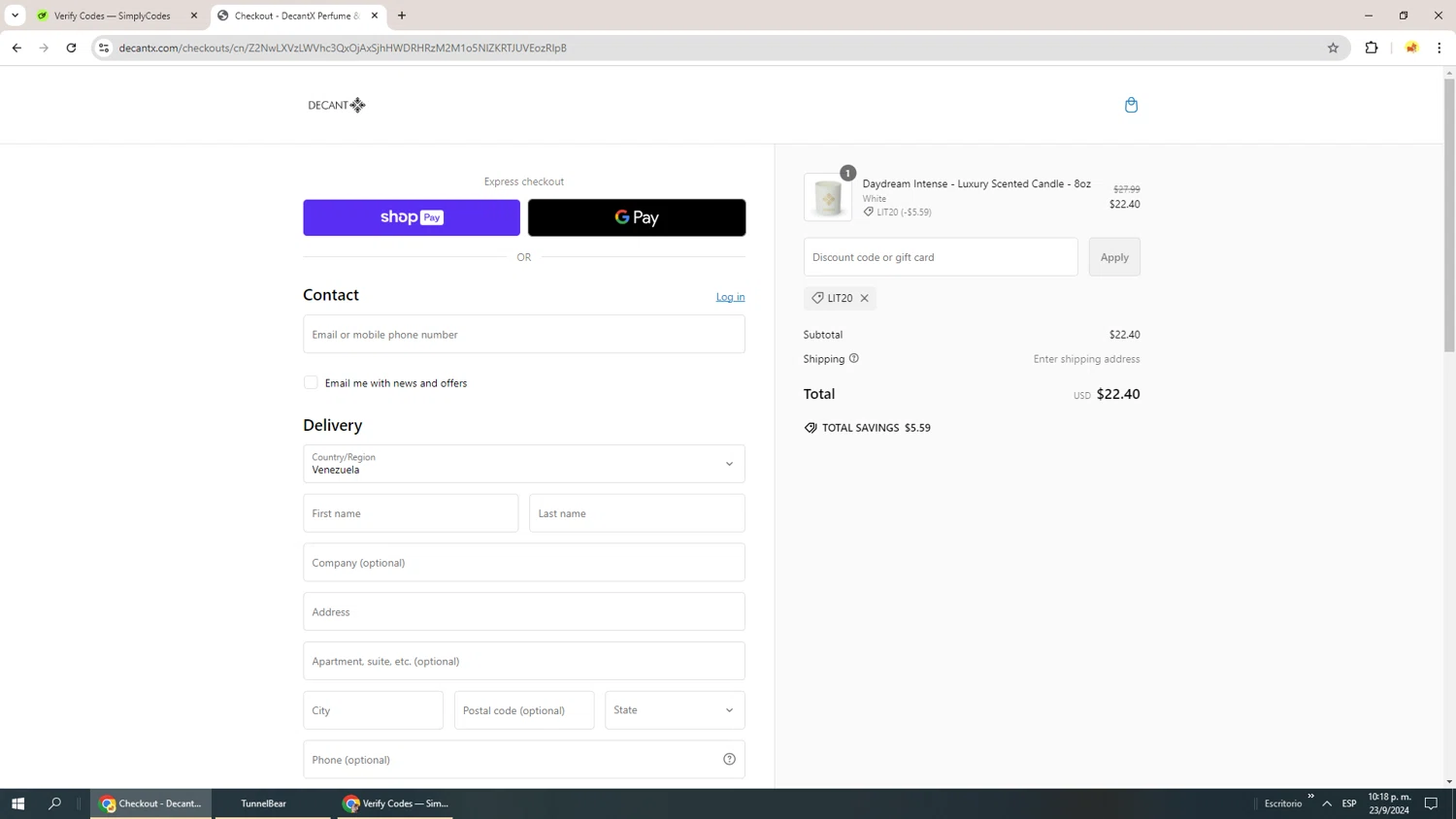Click the shipping info help icon
This screenshot has width=1456, height=819.
[x=854, y=358]
